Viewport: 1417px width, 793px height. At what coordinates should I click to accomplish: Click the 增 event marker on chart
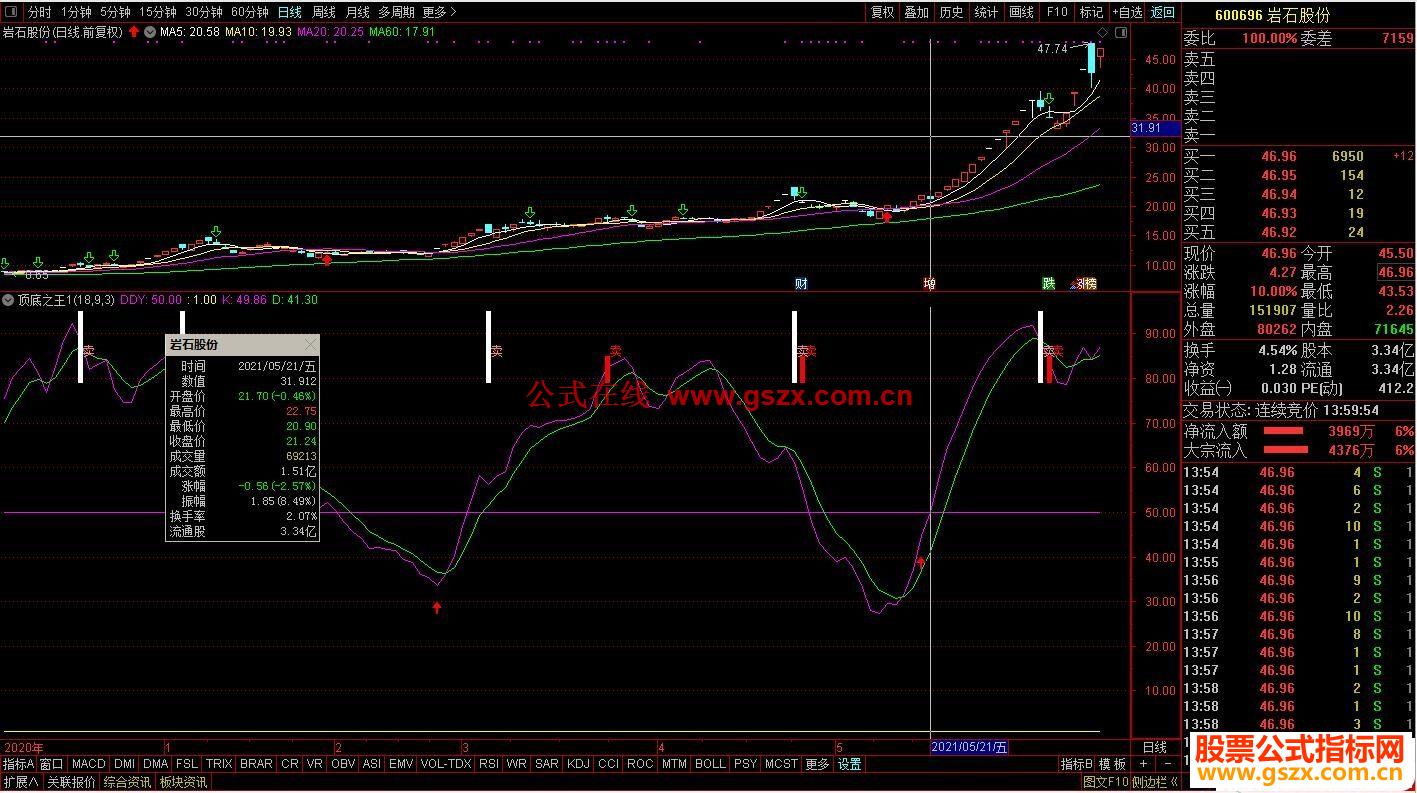click(929, 283)
